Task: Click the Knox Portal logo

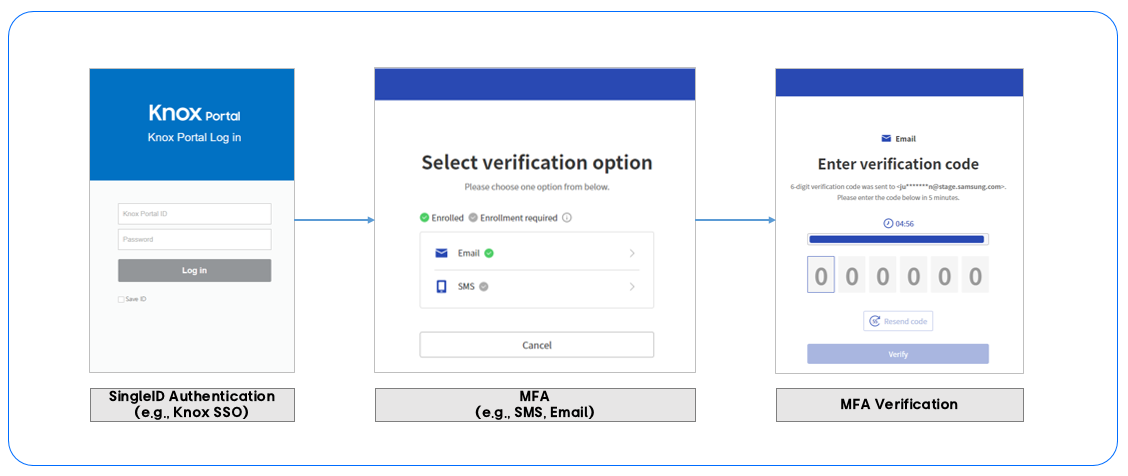Action: click(194, 114)
